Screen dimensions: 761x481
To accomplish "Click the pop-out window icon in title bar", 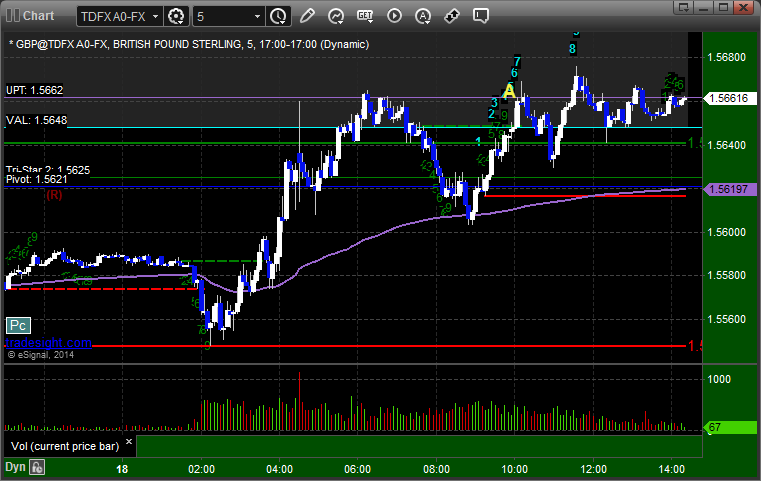I will tap(684, 7).
